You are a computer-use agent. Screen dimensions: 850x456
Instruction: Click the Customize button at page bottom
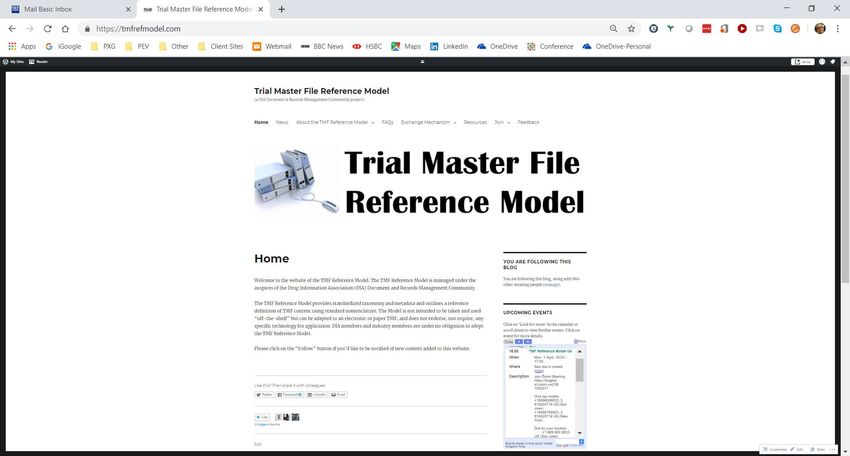coord(775,449)
